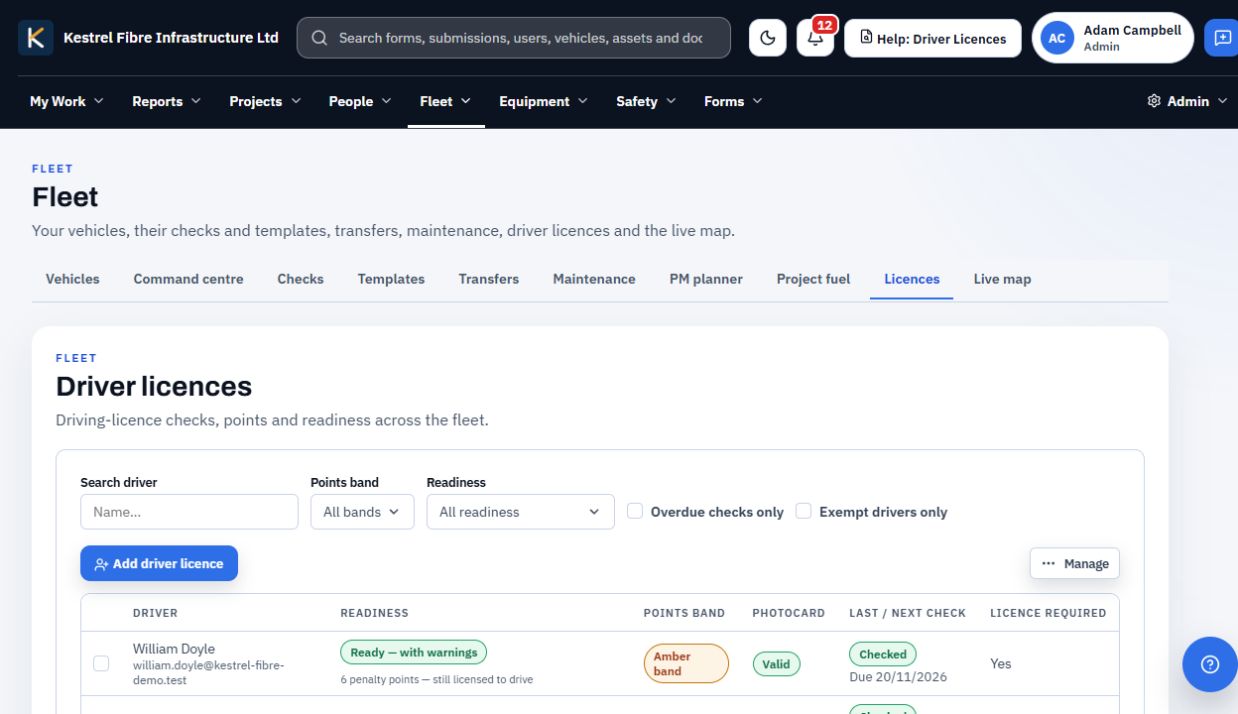Switch to the Command centre tab

(x=188, y=279)
